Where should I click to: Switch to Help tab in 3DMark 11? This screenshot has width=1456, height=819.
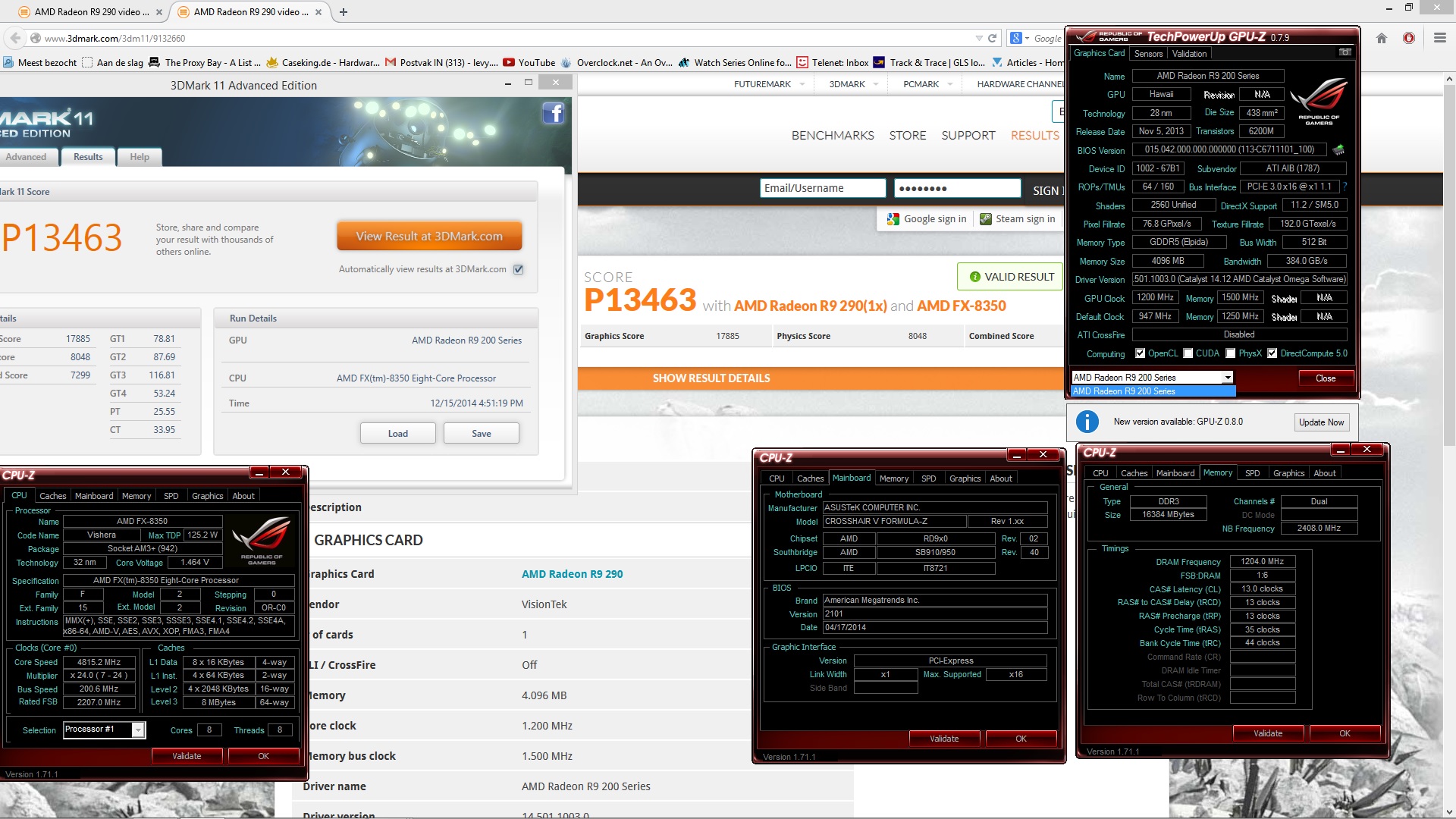pos(140,157)
